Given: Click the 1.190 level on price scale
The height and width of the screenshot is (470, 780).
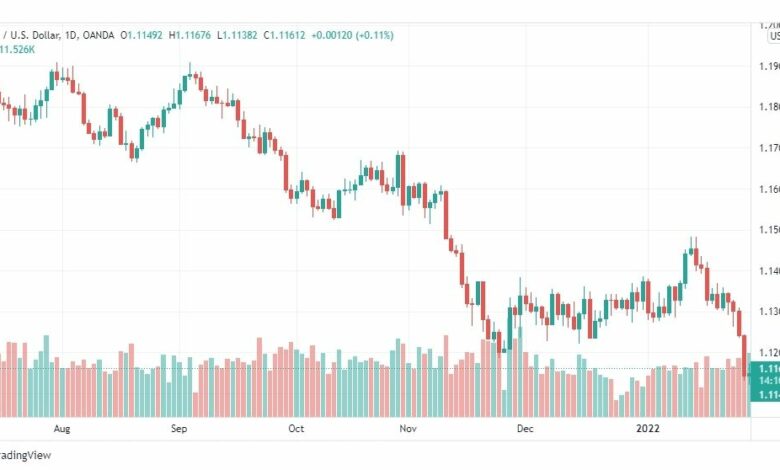Looking at the screenshot, I should coord(769,66).
